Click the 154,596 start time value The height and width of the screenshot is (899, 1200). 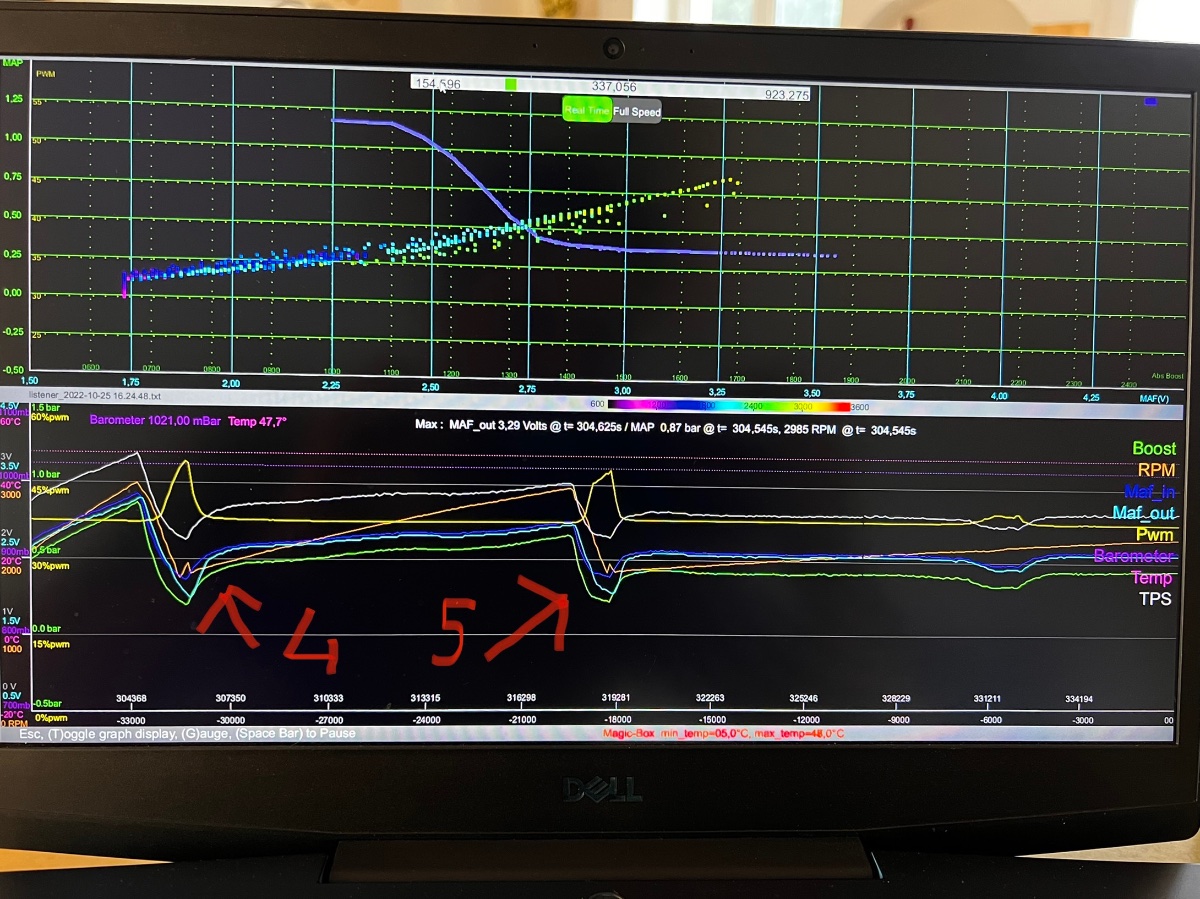tap(437, 85)
